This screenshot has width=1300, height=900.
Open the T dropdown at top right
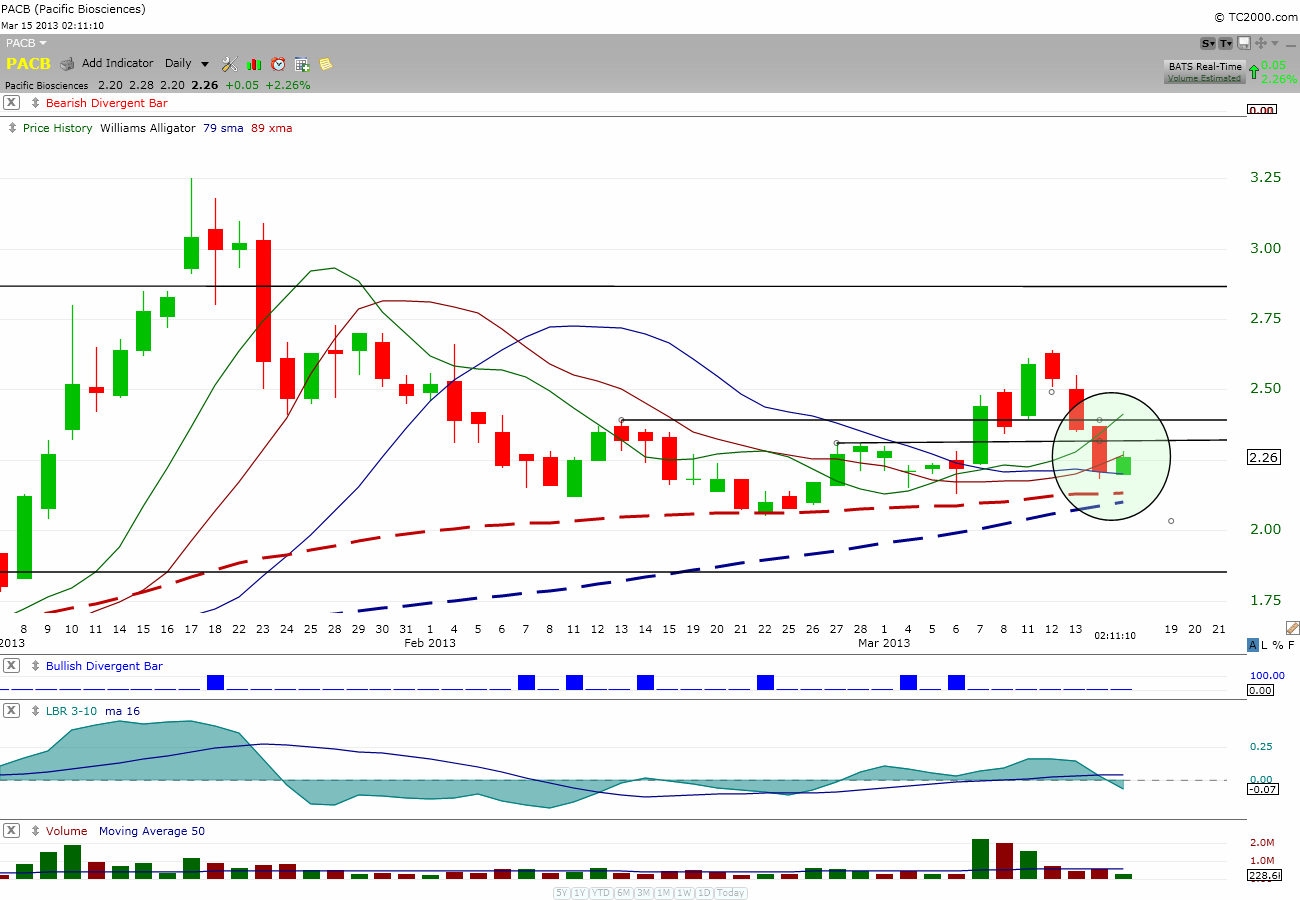click(x=1226, y=43)
